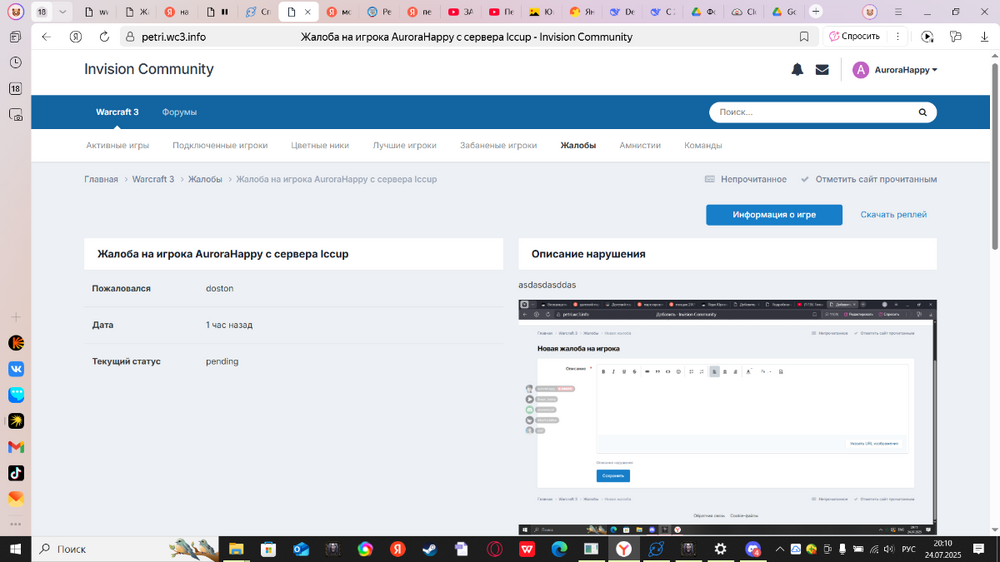Open the messages envelope icon
Image resolution: width=1000 pixels, height=562 pixels.
822,70
